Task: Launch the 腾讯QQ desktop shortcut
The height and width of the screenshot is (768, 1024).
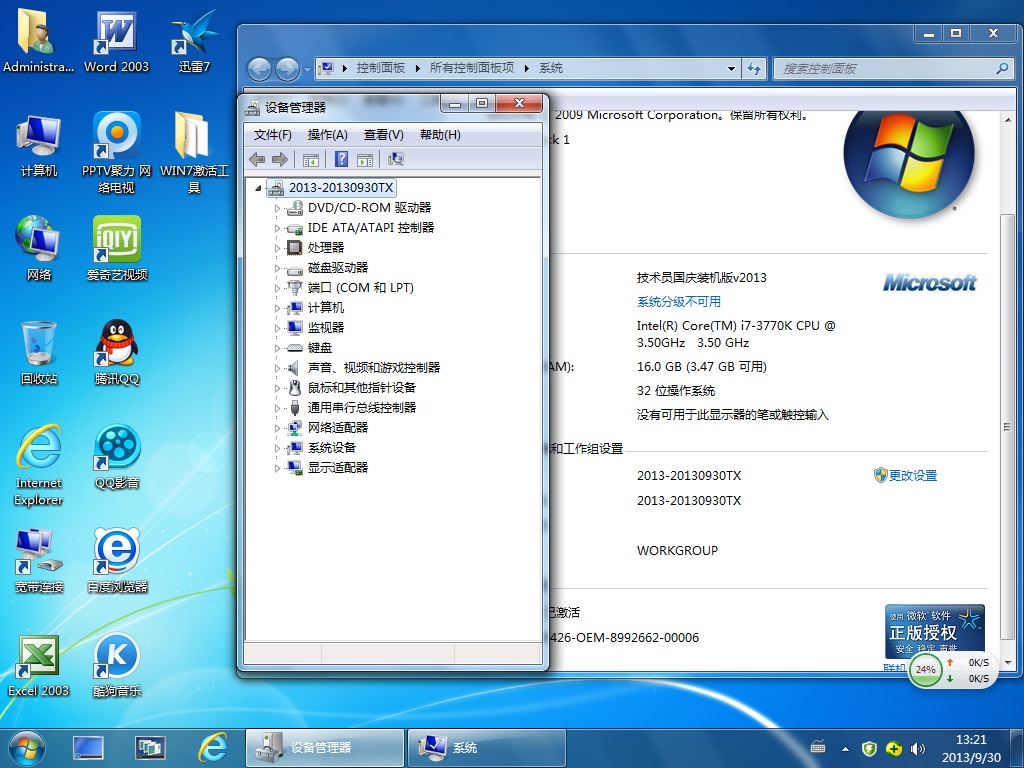Action: (116, 353)
